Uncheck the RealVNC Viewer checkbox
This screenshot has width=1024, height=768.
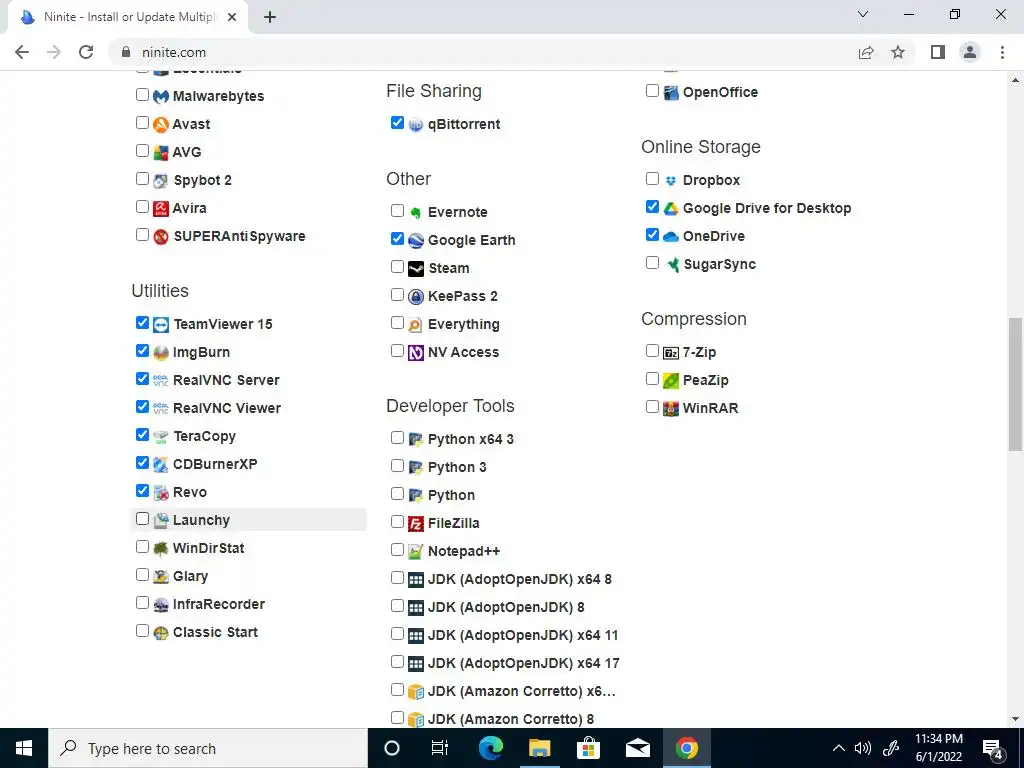pos(142,407)
